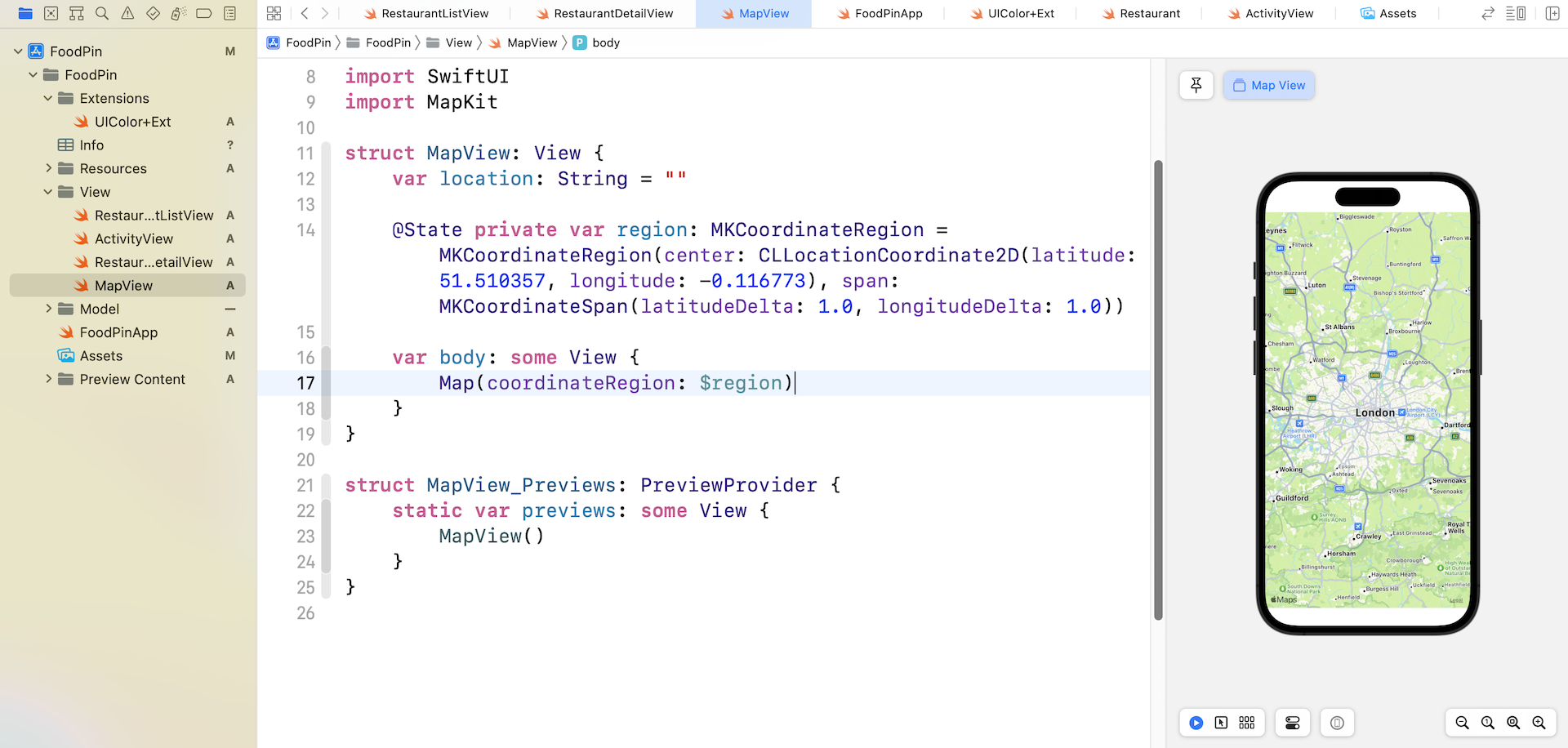Viewport: 1568px width, 748px height.
Task: Switch to the RestaurantDetailView tab
Action: (x=604, y=13)
